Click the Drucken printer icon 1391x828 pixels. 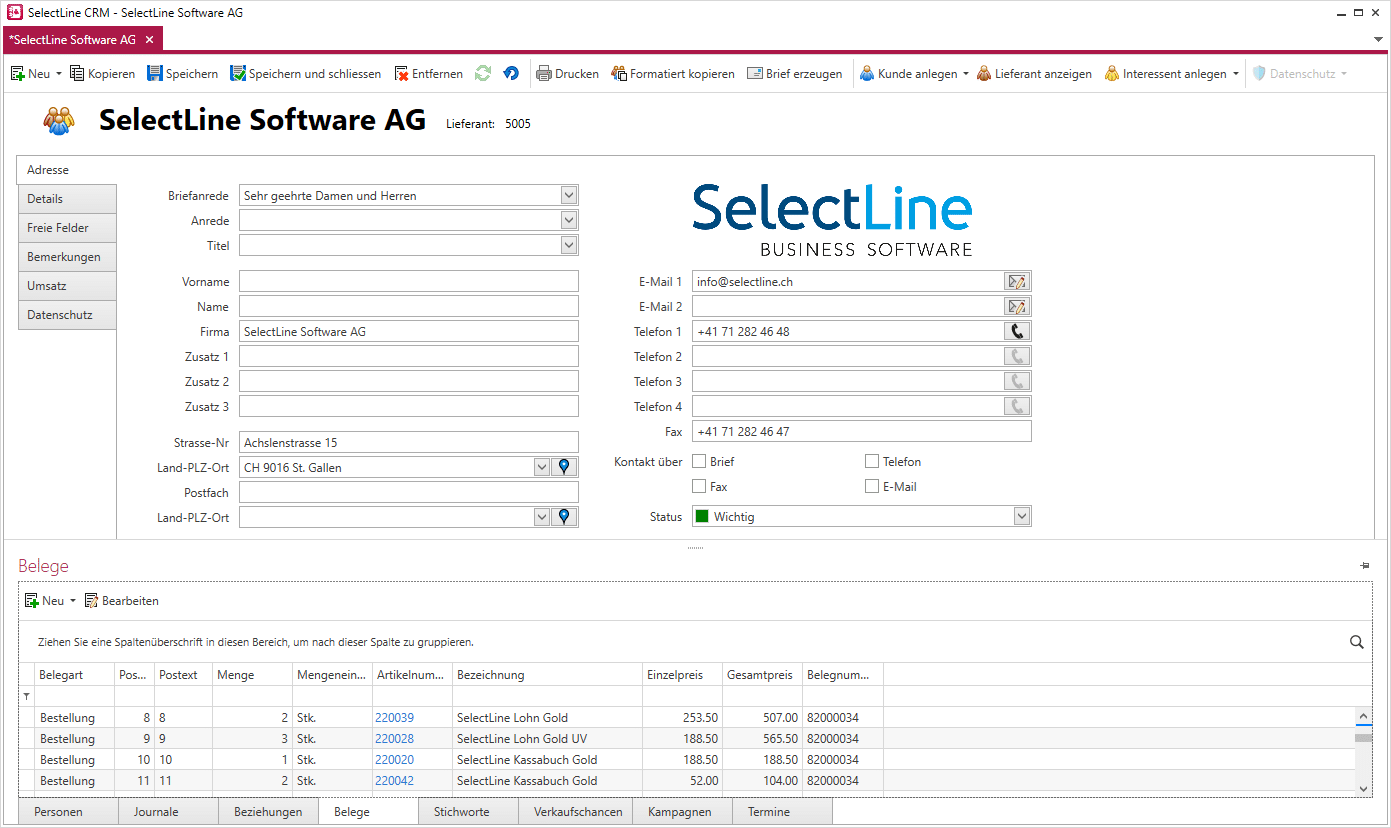coord(544,74)
